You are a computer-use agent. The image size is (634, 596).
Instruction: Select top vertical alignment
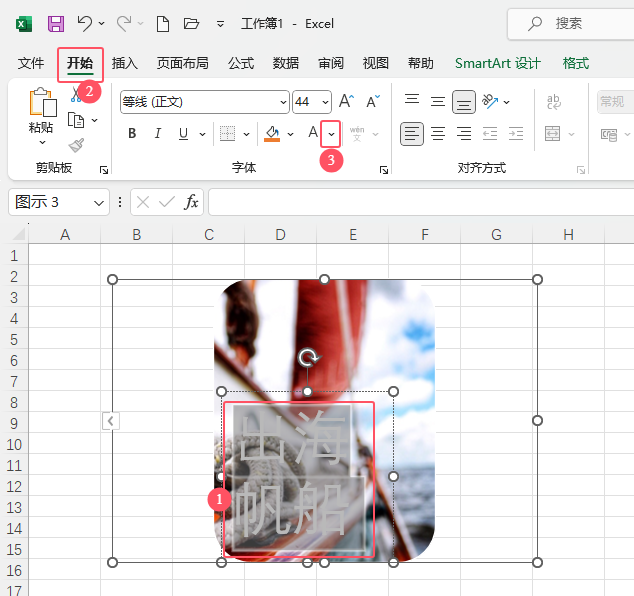(x=412, y=99)
